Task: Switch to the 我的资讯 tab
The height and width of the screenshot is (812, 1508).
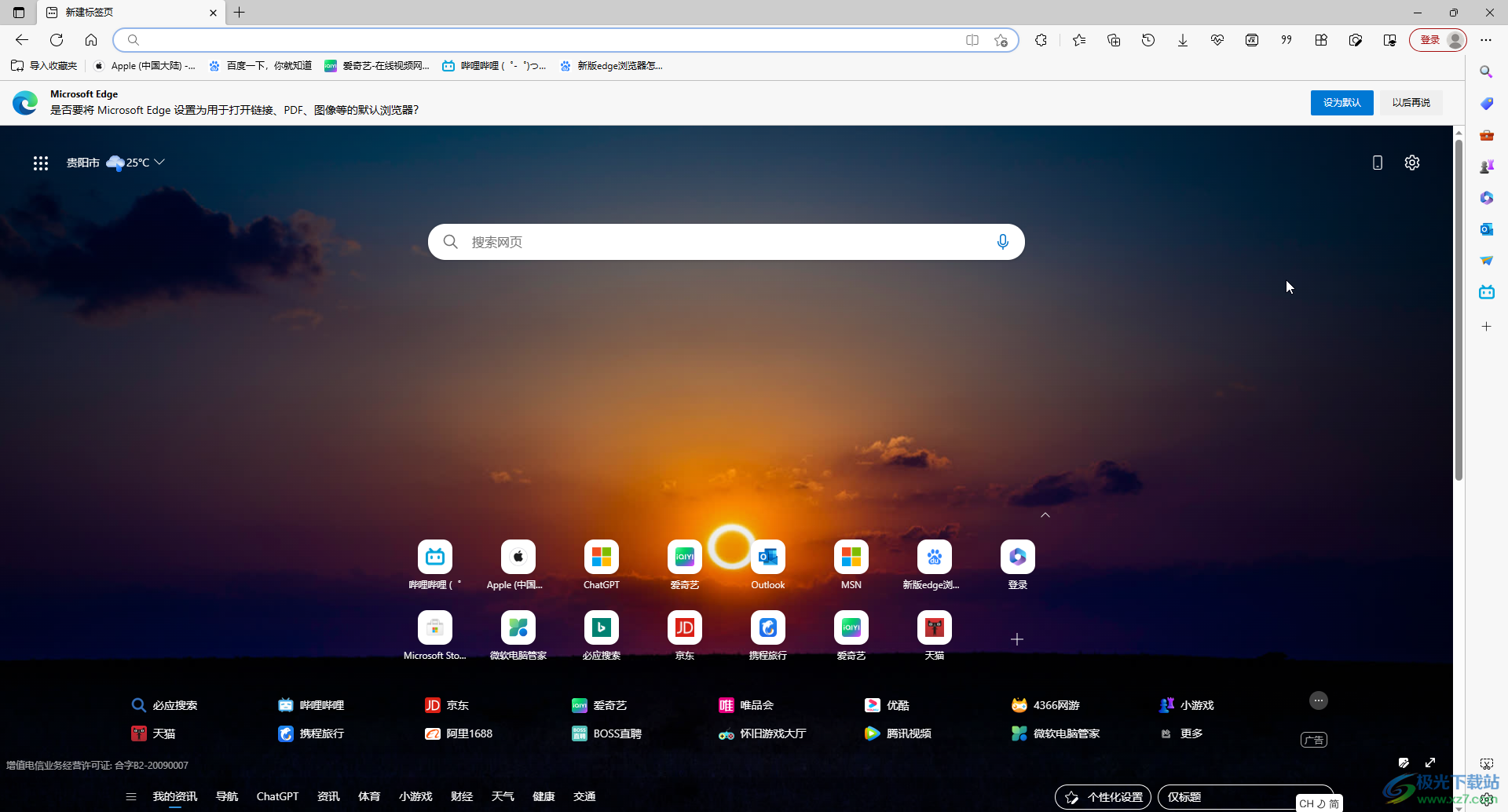Action: click(175, 796)
